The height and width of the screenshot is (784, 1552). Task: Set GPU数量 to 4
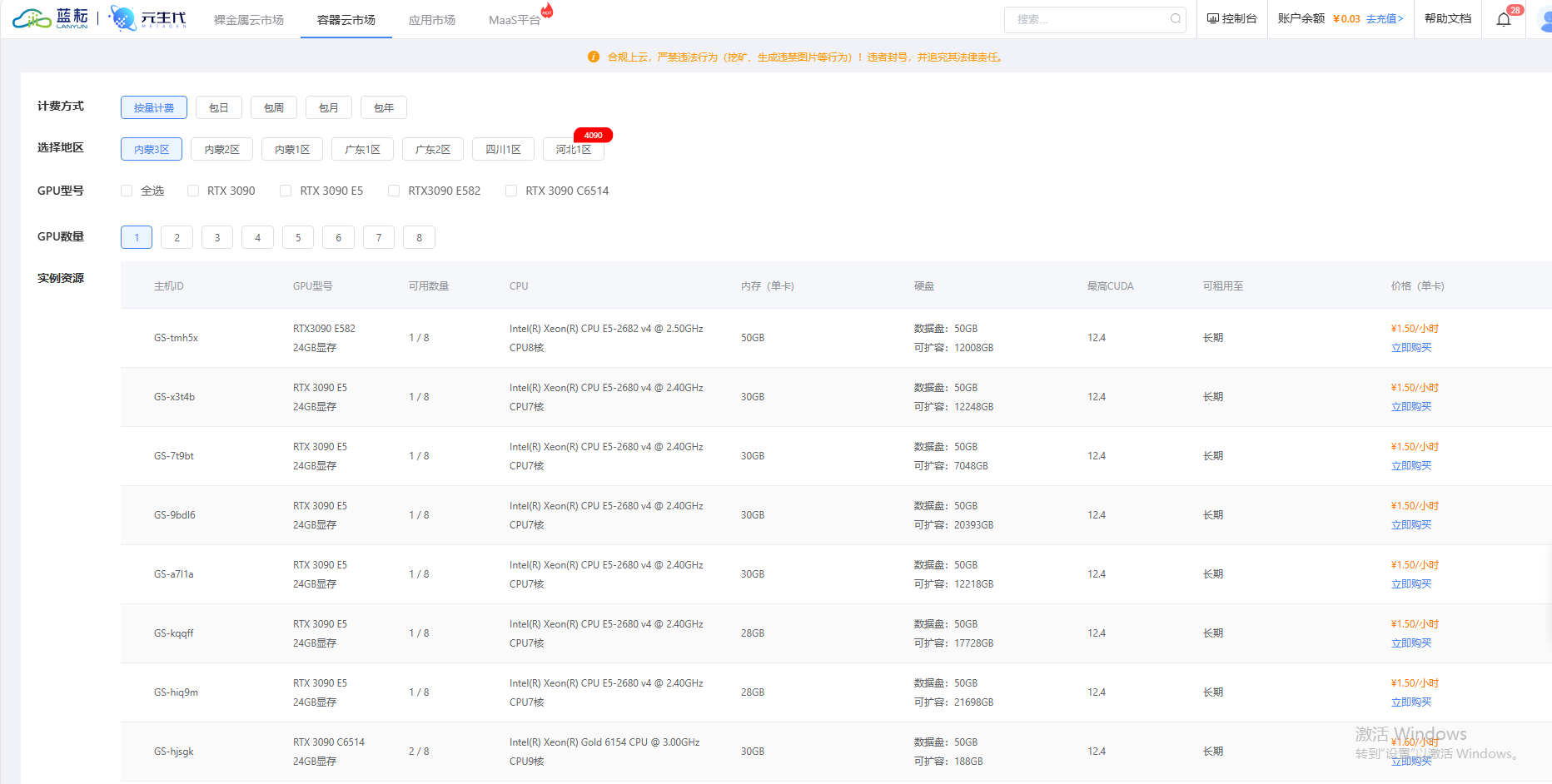257,237
